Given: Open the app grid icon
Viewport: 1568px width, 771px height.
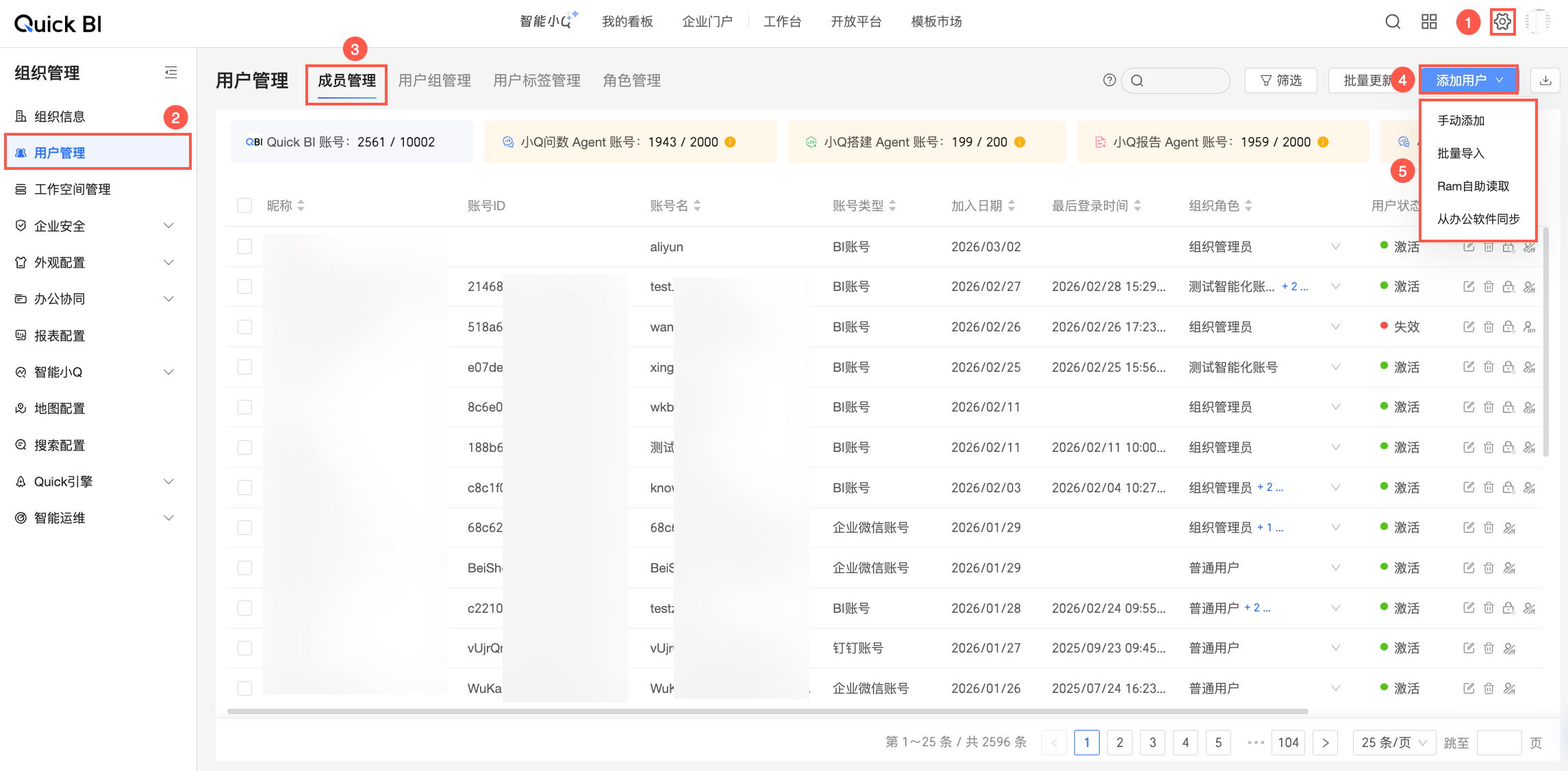Looking at the screenshot, I should click(x=1429, y=22).
